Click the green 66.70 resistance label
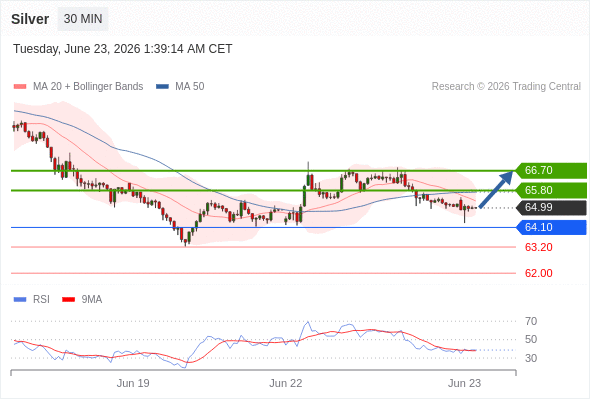 click(551, 170)
